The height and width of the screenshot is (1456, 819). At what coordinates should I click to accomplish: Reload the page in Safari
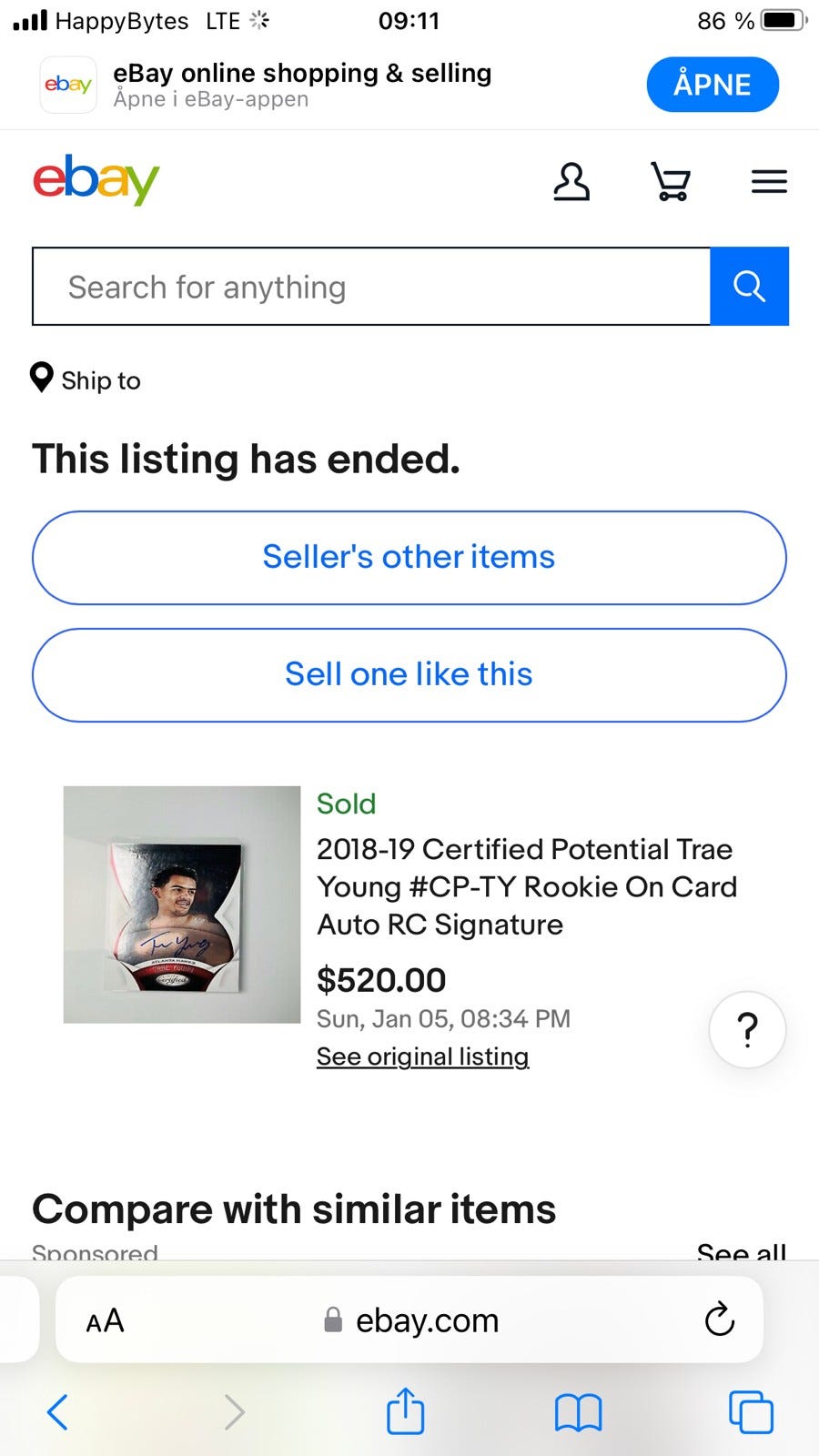[x=719, y=1319]
